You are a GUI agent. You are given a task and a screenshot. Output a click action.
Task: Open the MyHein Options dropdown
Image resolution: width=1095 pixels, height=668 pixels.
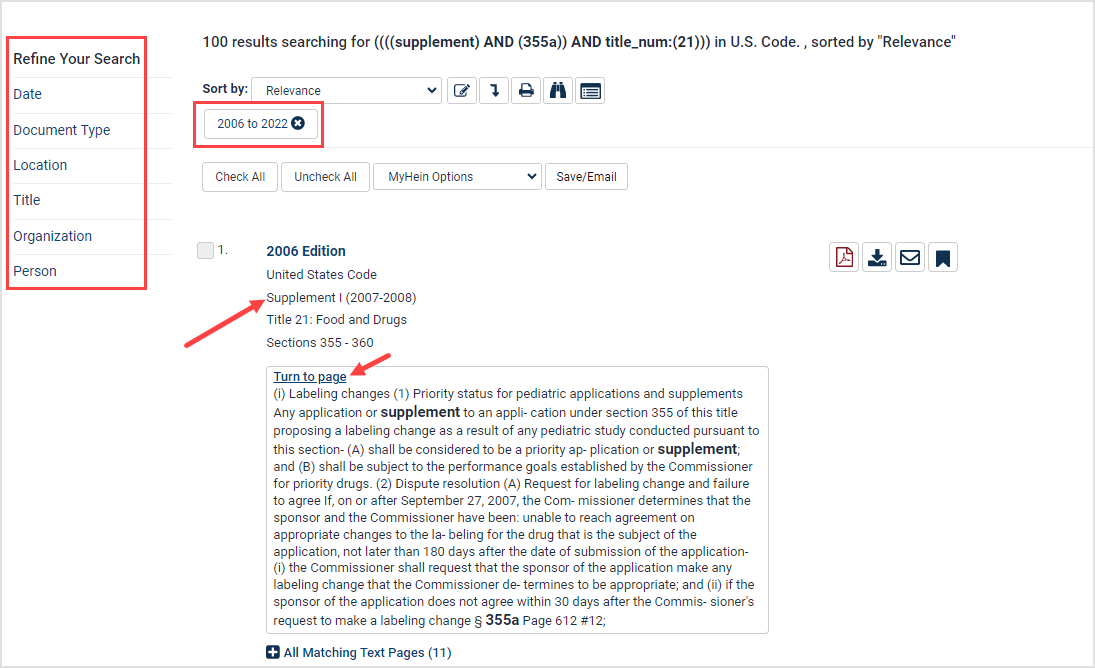(457, 177)
